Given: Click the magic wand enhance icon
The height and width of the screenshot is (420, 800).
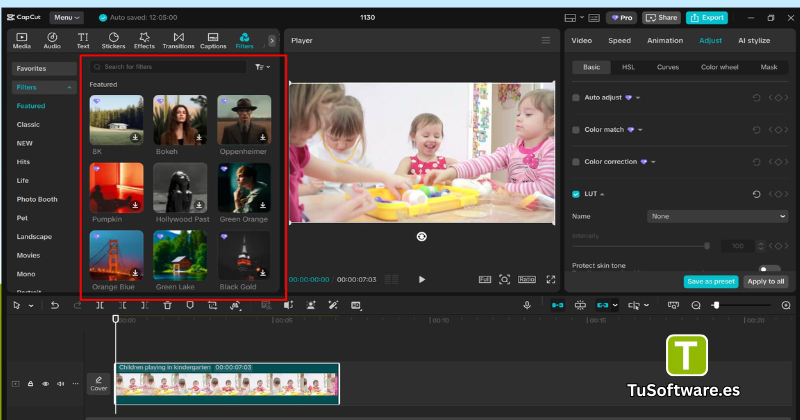Looking at the screenshot, I should (333, 305).
